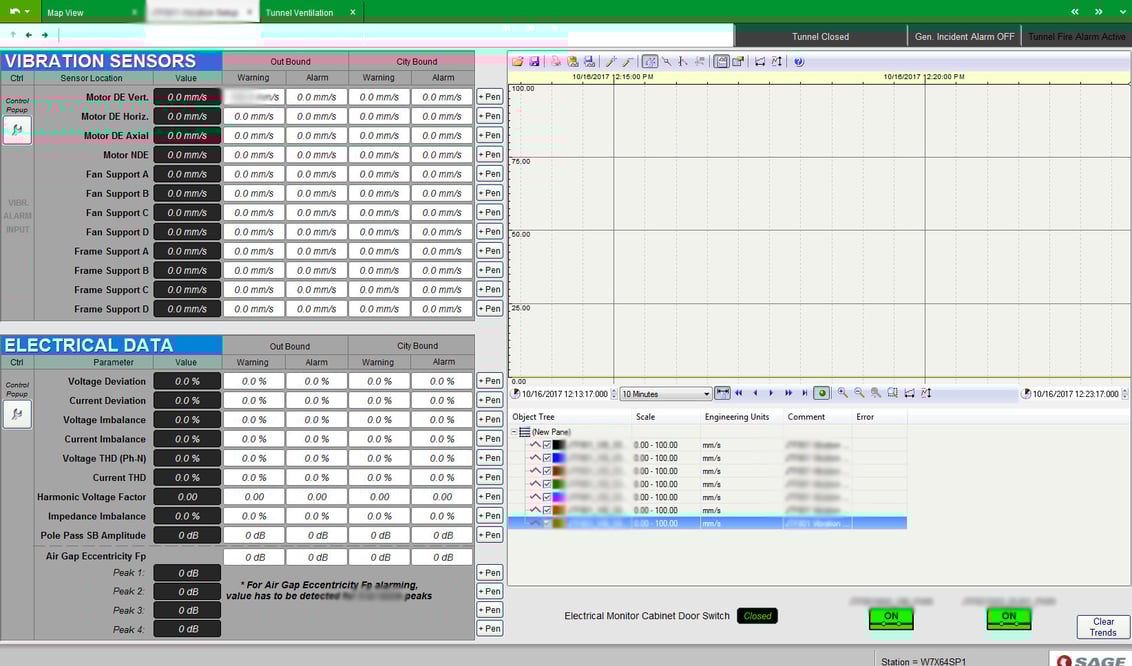Click the black color swatch of first trace
The image size is (1132, 666).
560,445
